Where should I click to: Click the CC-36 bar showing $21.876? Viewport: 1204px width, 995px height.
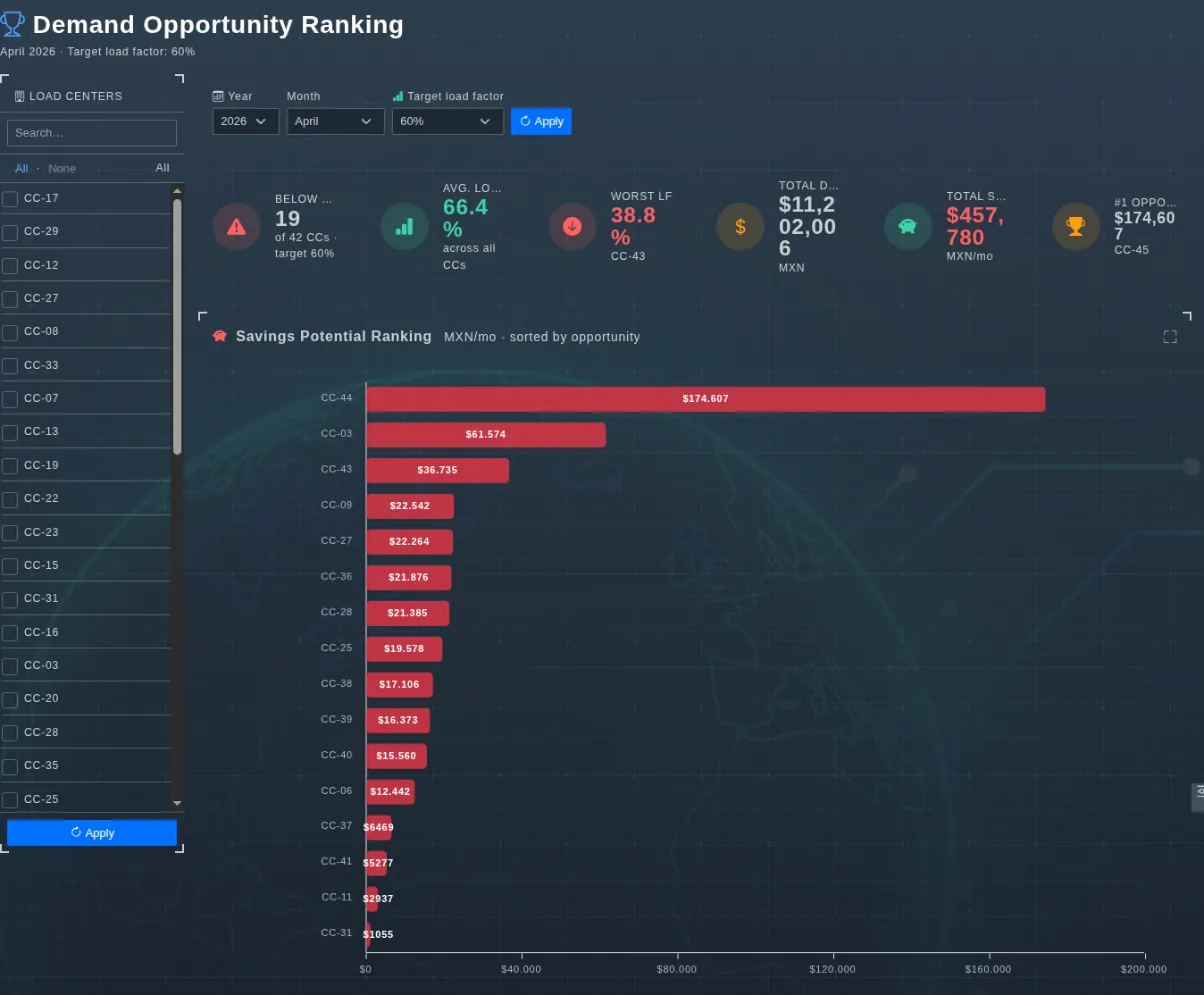tap(408, 578)
